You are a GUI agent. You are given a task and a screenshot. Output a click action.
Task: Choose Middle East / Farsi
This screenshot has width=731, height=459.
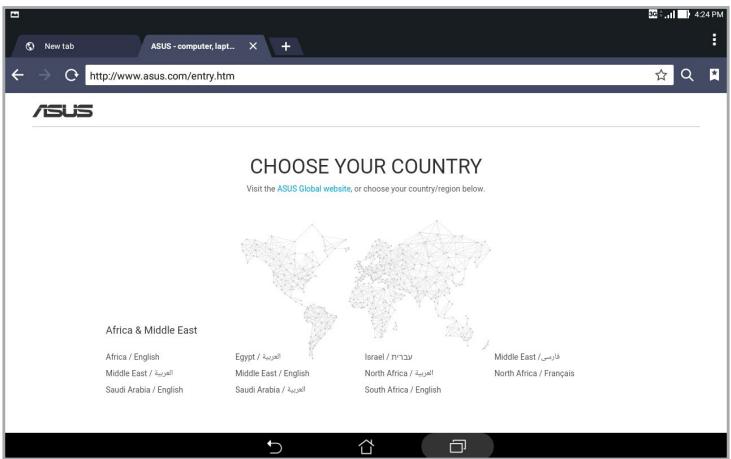click(527, 357)
